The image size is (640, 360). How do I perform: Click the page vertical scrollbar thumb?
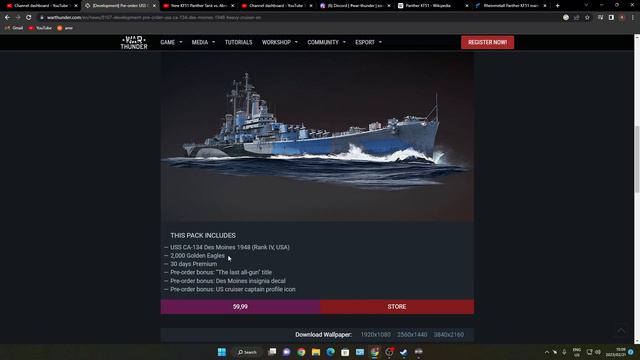[637, 159]
